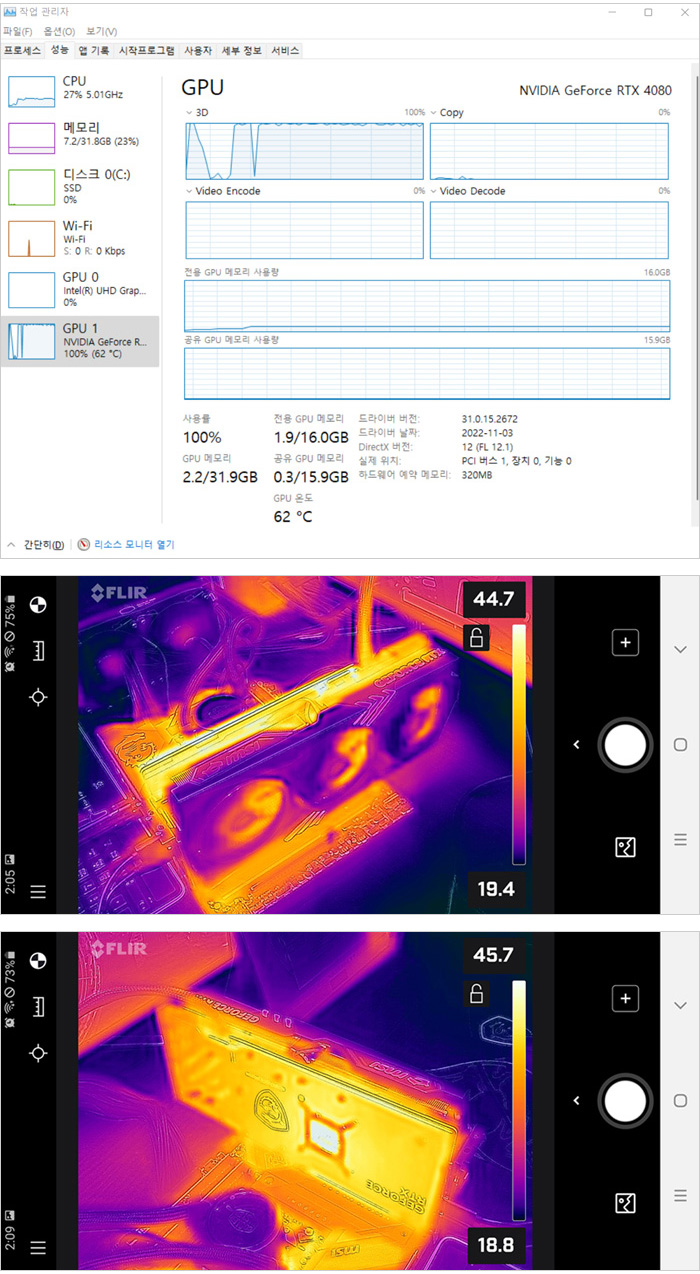
Task: Click the 공유 GPU 메모리 사용량 graph
Action: pos(427,372)
